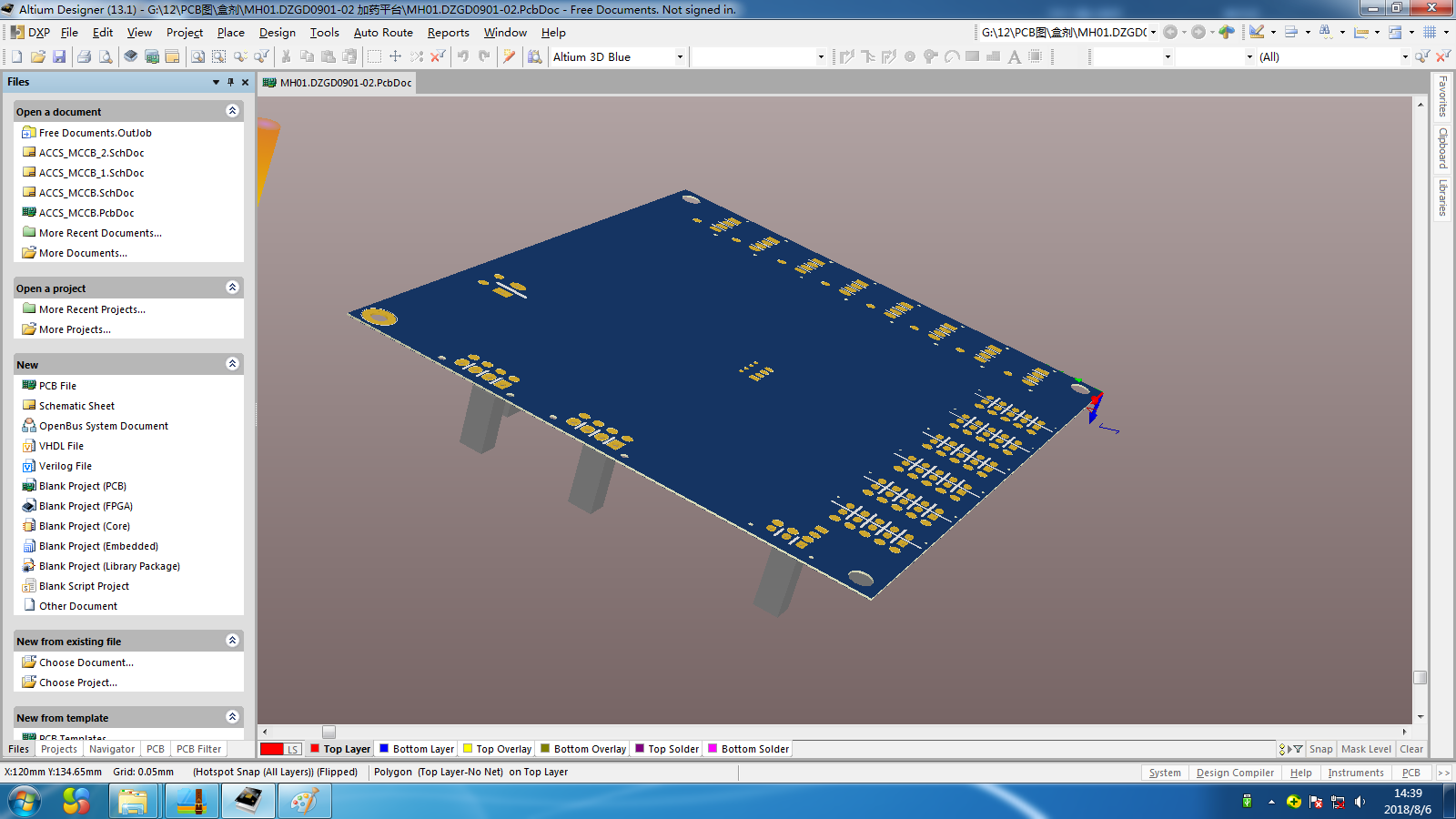Open the Altium 3D Blue view configuration dropdown

click(x=680, y=56)
